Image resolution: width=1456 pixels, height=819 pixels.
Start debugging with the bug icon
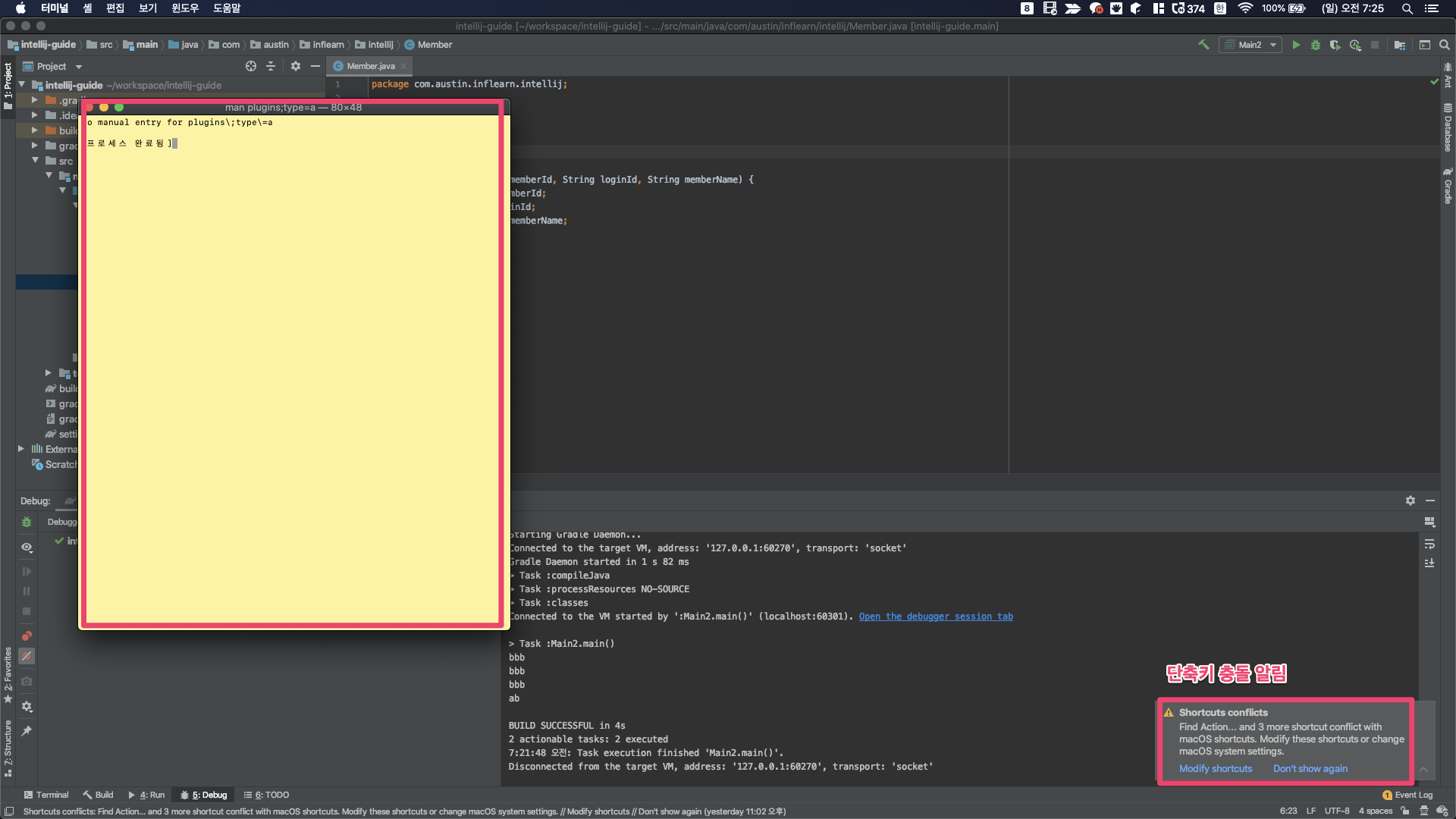1316,45
